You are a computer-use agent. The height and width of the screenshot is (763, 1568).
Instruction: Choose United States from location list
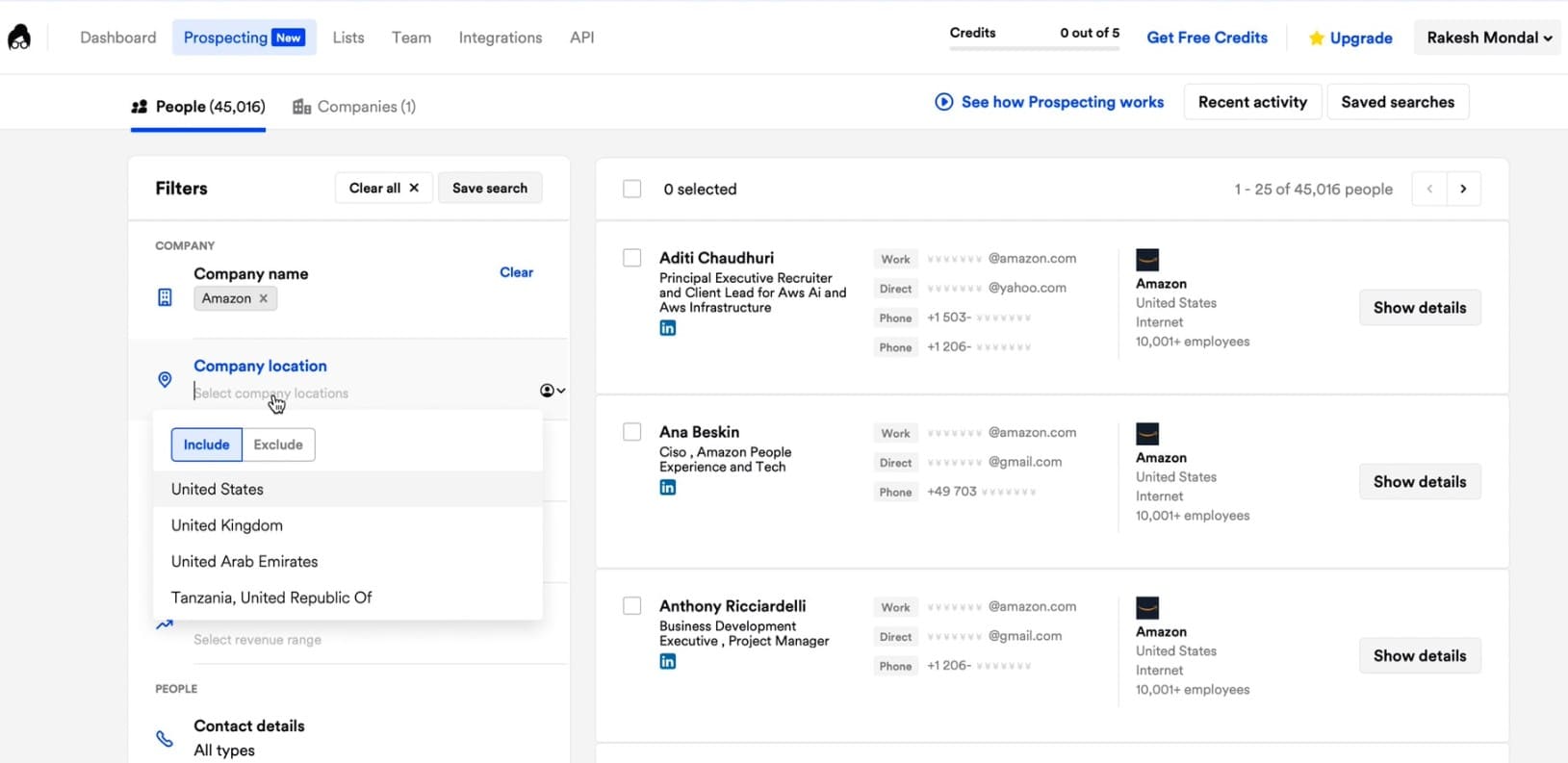point(347,489)
